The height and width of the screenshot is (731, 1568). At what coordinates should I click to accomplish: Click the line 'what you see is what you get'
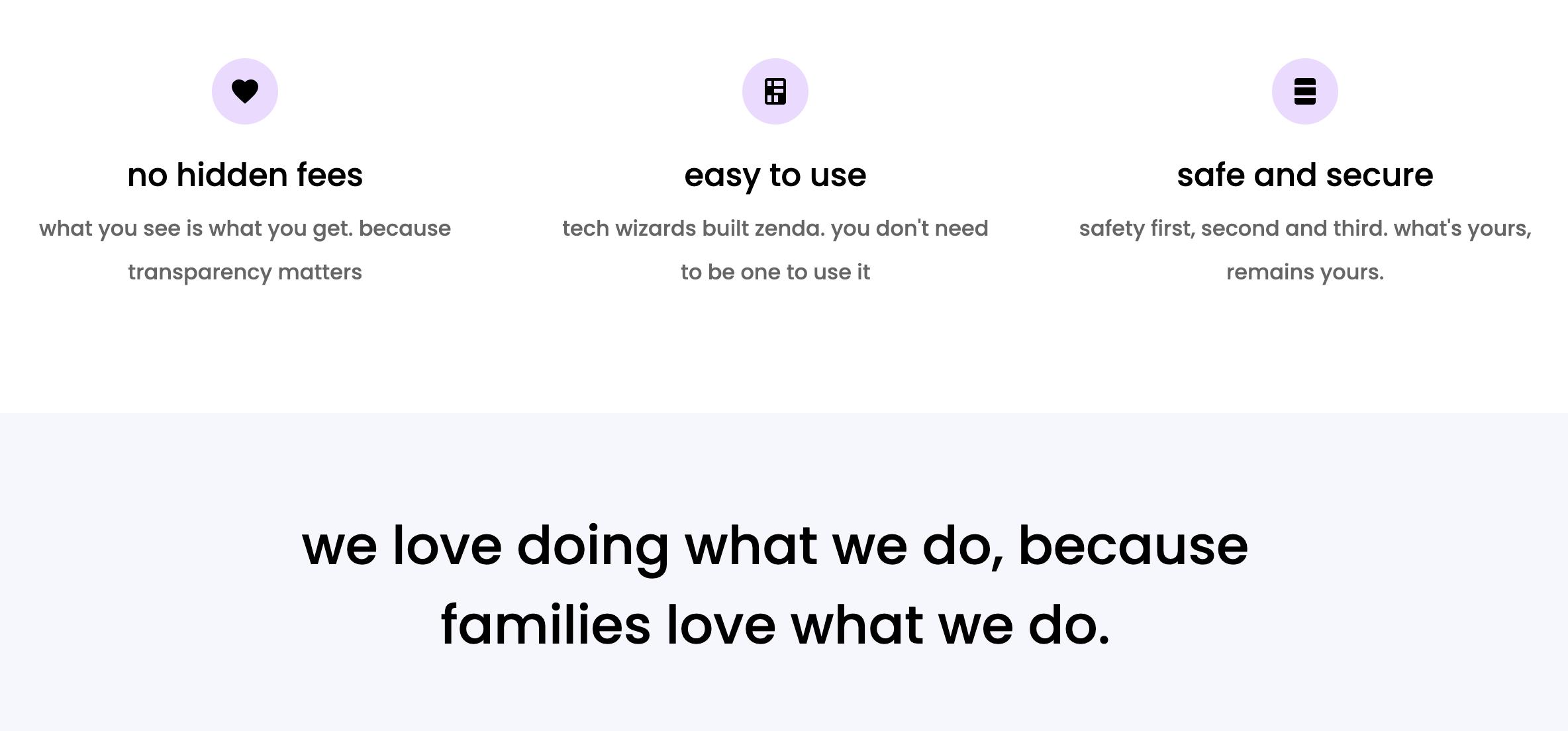(245, 228)
